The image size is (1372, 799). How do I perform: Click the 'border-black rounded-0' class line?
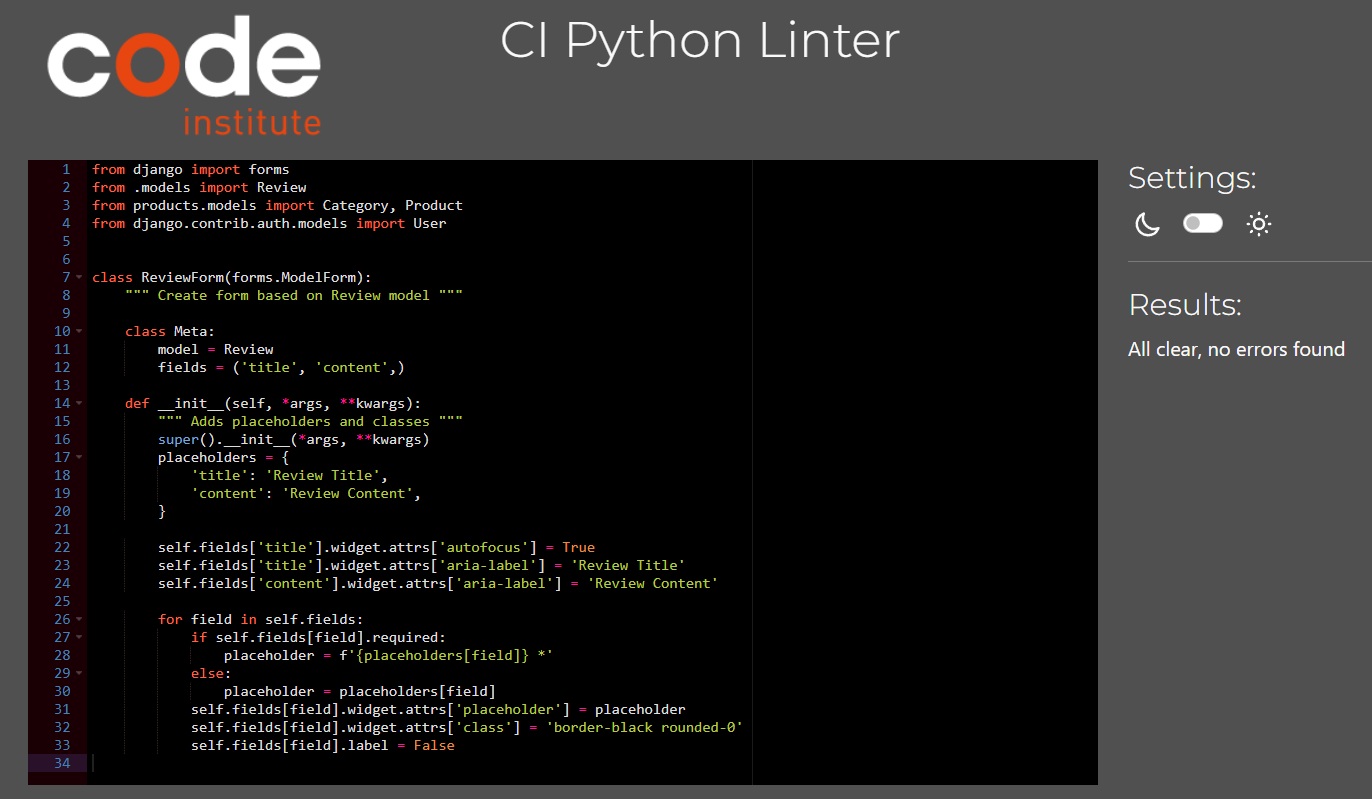point(467,727)
